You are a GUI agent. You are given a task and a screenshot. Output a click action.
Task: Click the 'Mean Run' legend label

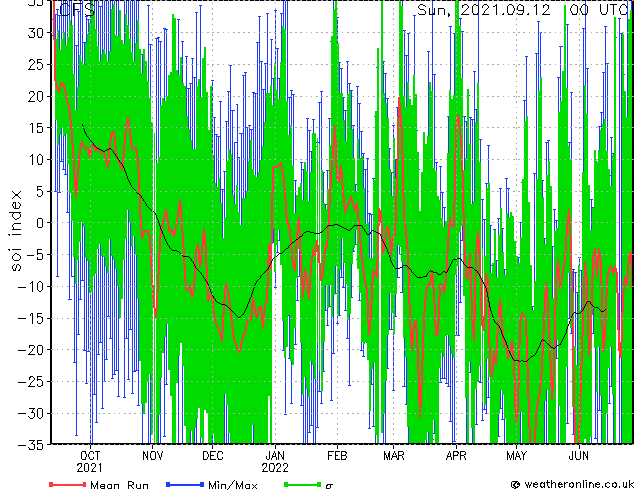[119, 485]
